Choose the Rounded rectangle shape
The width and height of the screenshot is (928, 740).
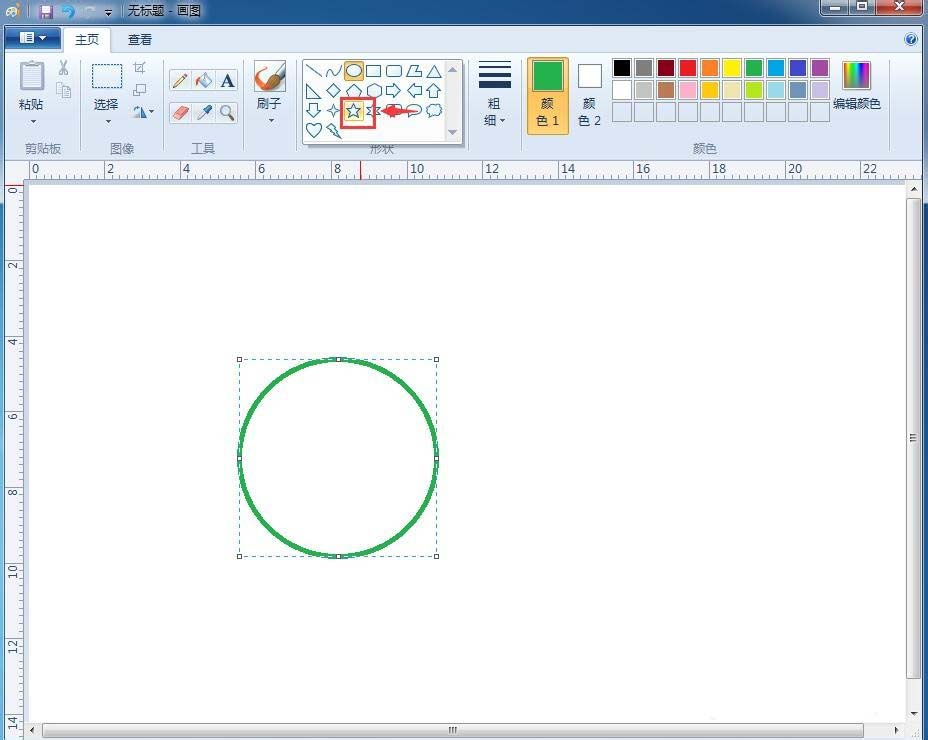[394, 71]
